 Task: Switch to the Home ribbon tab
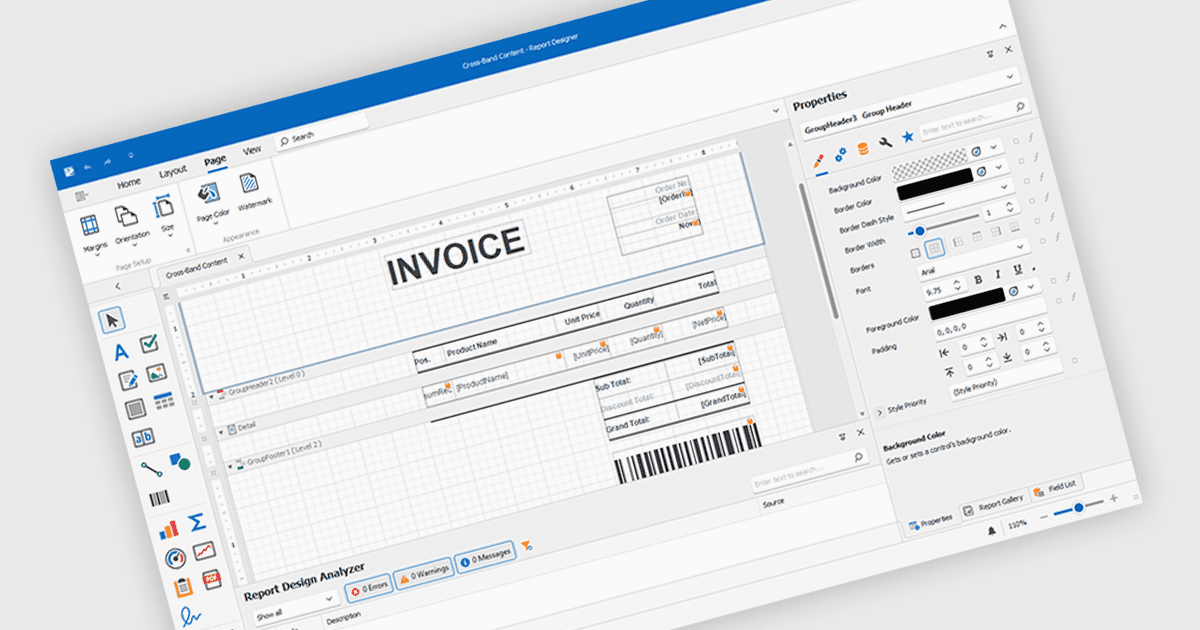129,183
